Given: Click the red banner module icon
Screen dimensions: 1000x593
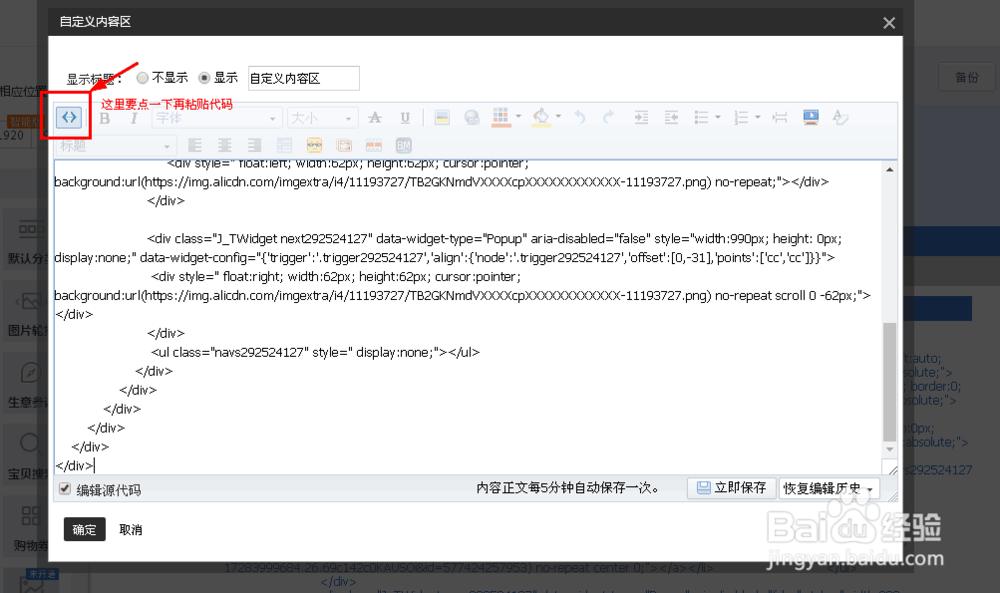Looking at the screenshot, I should 374,145.
